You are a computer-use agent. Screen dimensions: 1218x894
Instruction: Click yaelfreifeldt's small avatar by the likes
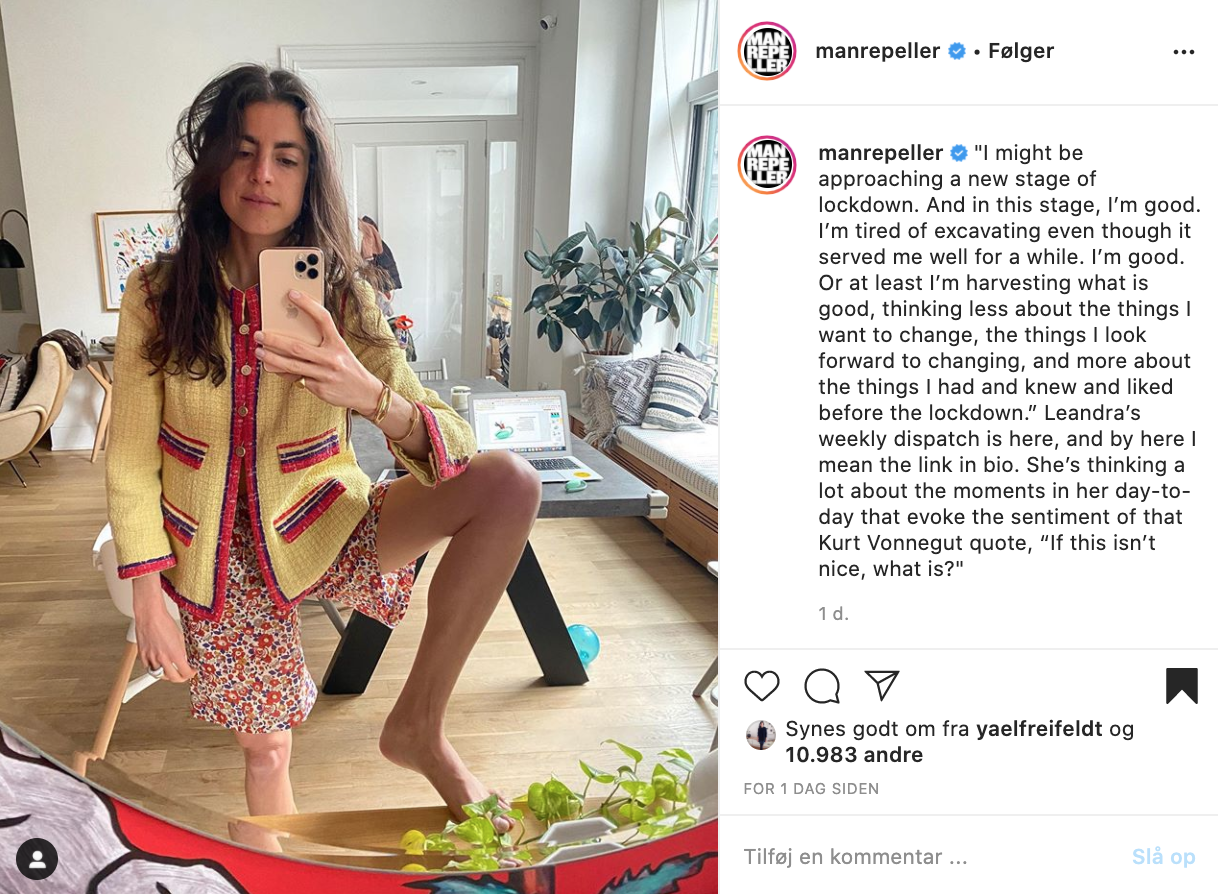pyautogui.click(x=761, y=735)
